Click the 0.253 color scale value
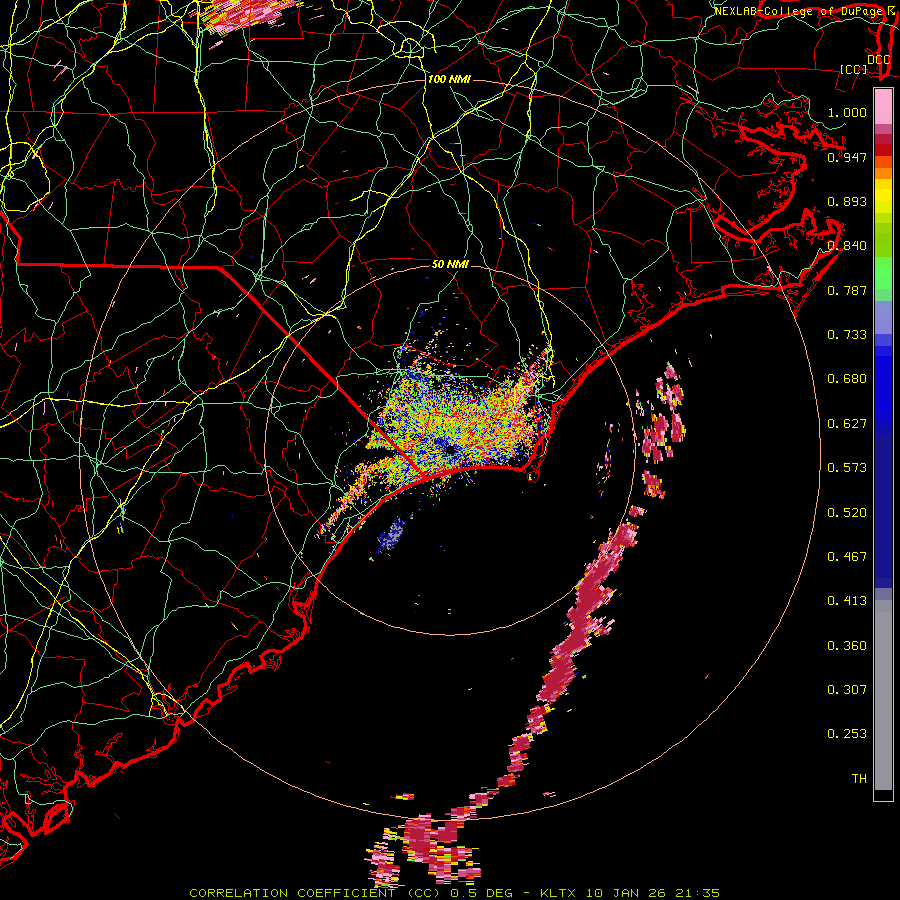The width and height of the screenshot is (900, 900). tap(847, 734)
